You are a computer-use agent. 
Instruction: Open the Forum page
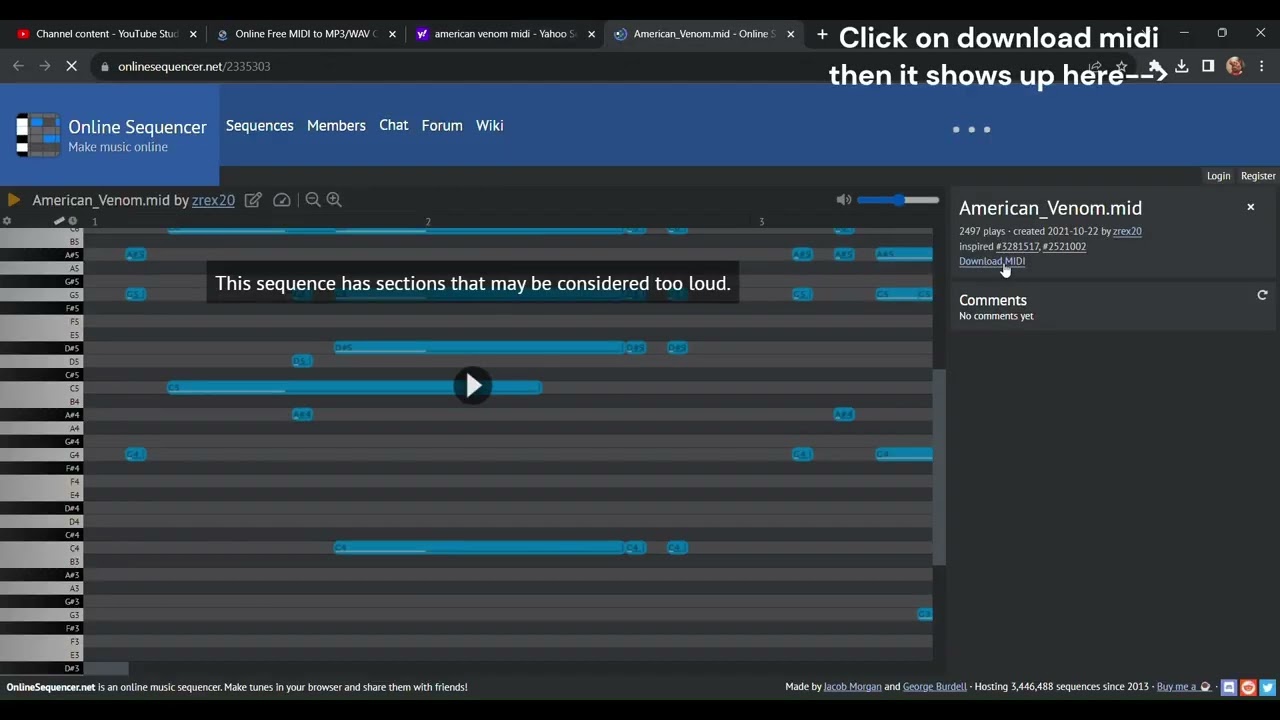coord(442,125)
